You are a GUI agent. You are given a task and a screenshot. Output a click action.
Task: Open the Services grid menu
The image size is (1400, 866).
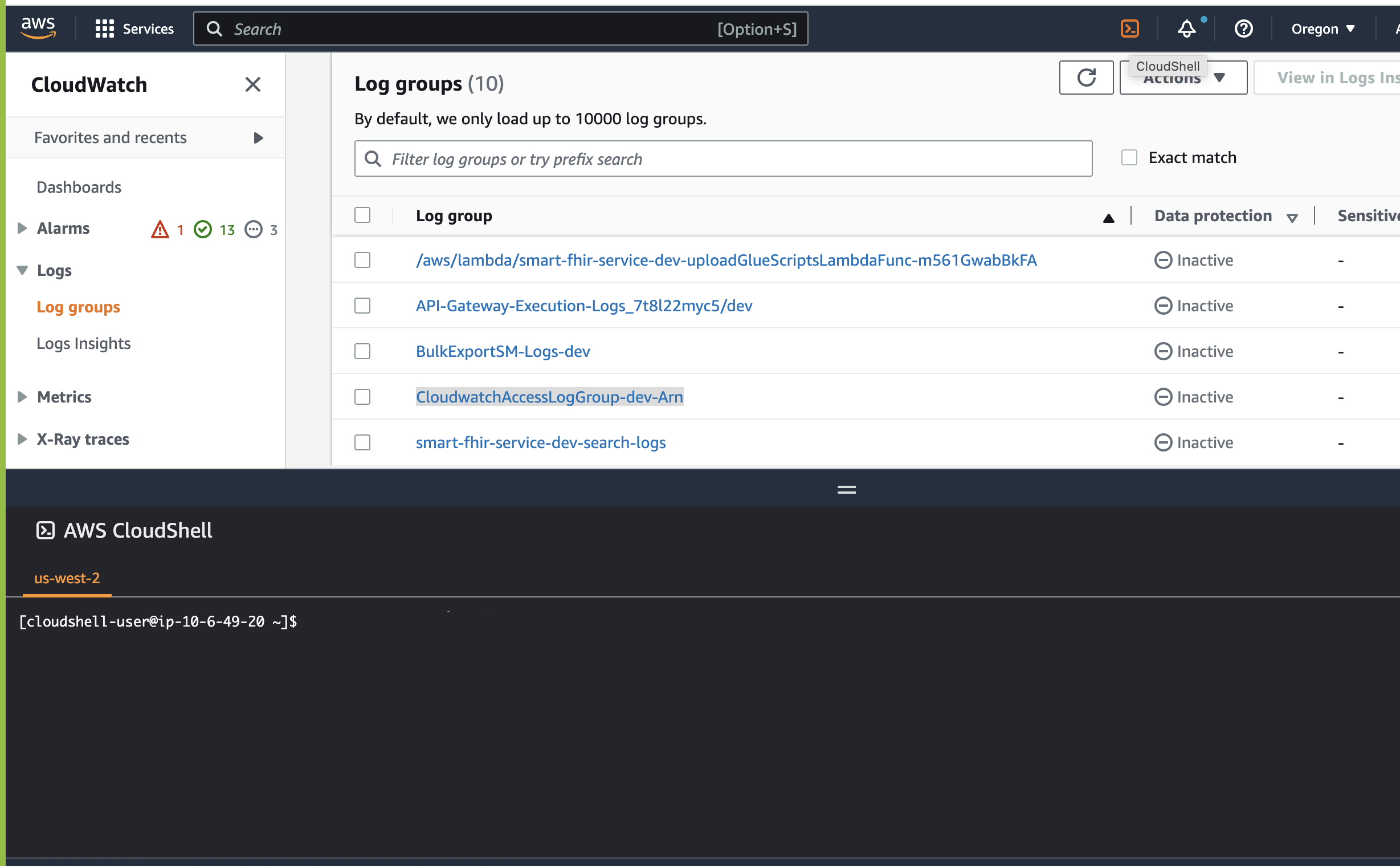[x=105, y=29]
